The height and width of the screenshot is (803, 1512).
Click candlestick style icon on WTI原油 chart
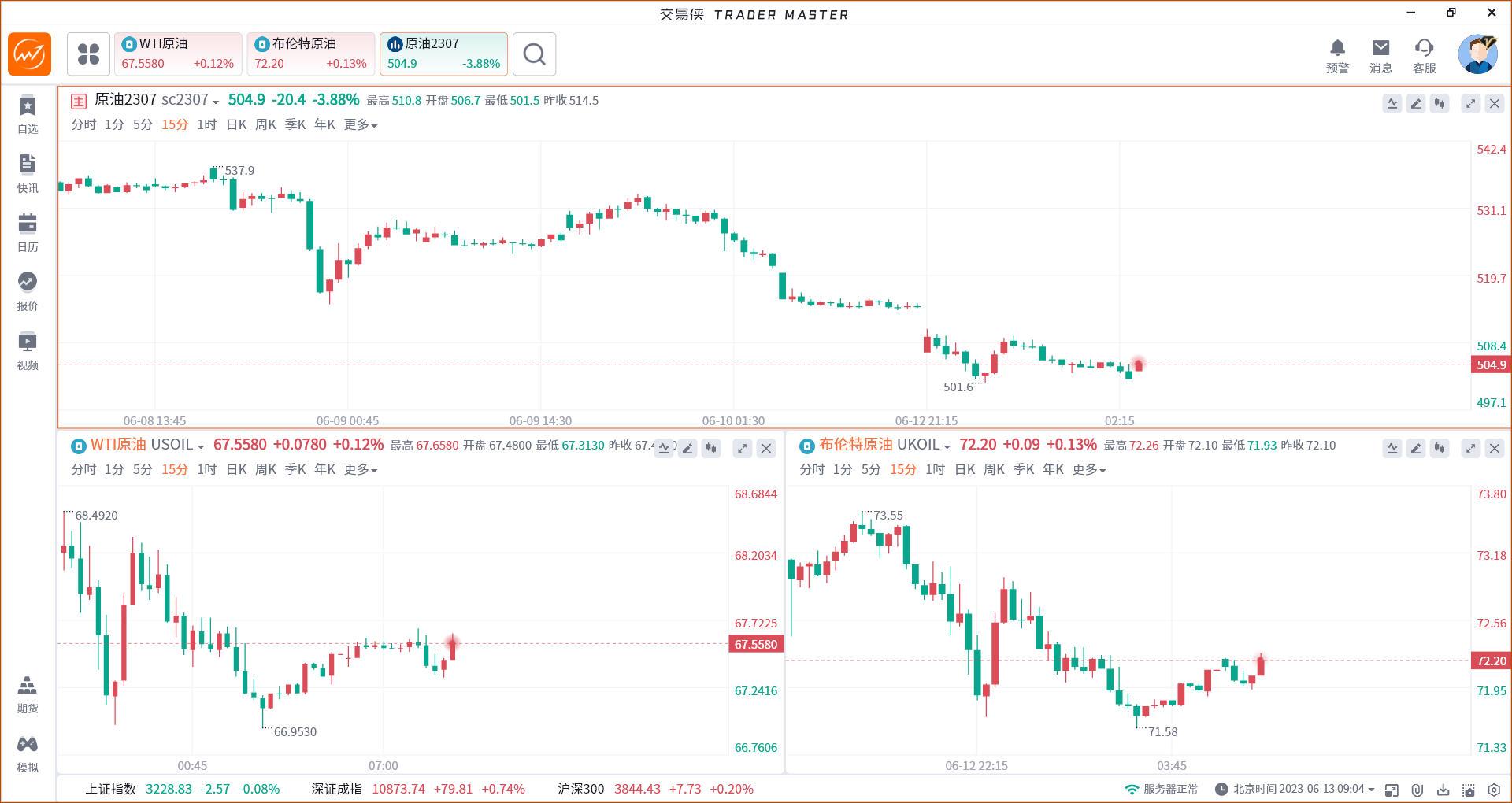point(711,448)
